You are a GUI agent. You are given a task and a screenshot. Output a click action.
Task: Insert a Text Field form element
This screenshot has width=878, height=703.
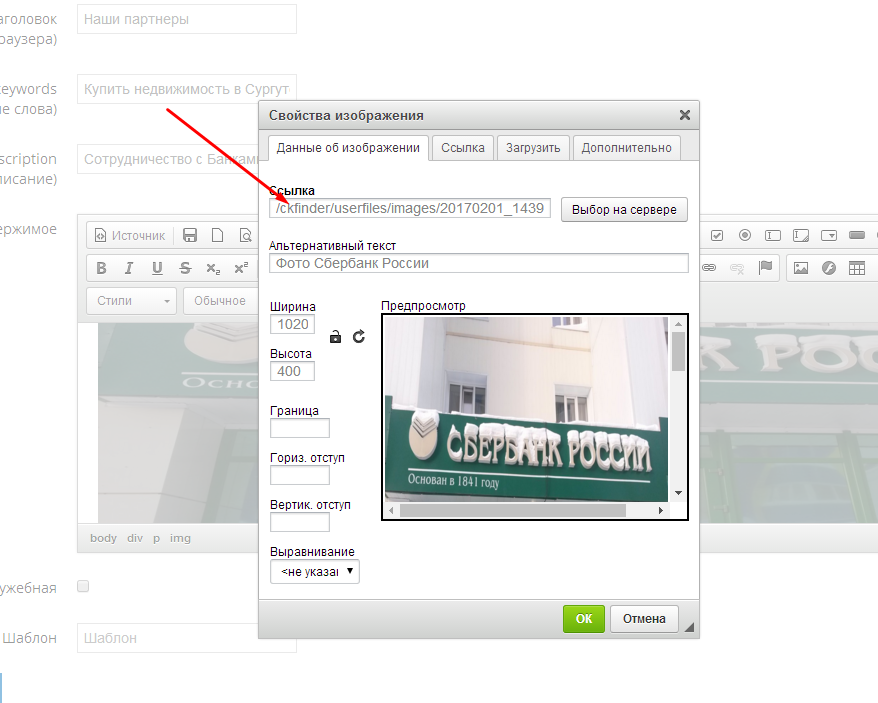point(773,235)
